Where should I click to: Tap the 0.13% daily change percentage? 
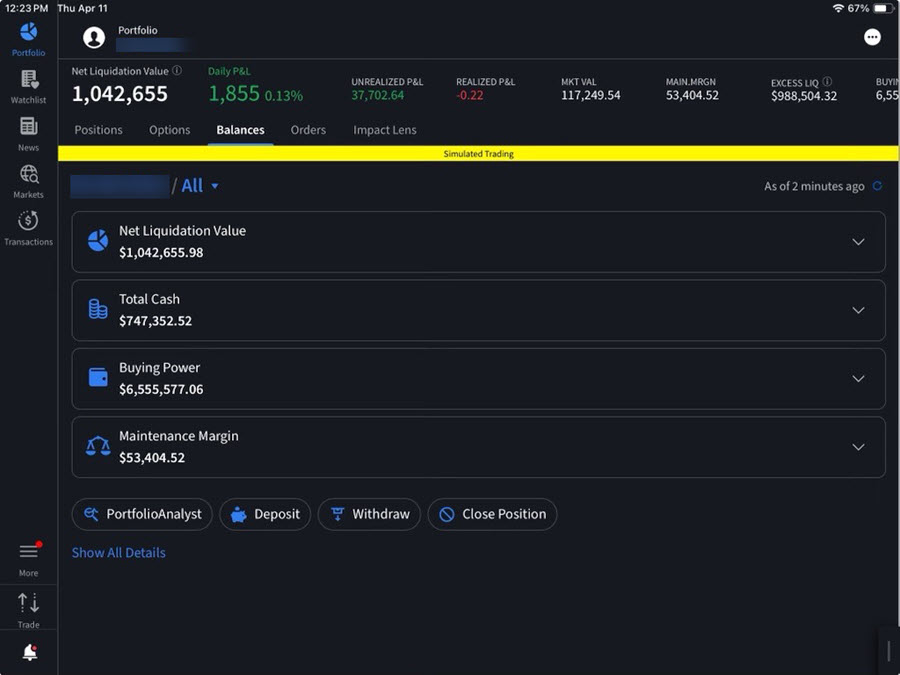tap(284, 96)
